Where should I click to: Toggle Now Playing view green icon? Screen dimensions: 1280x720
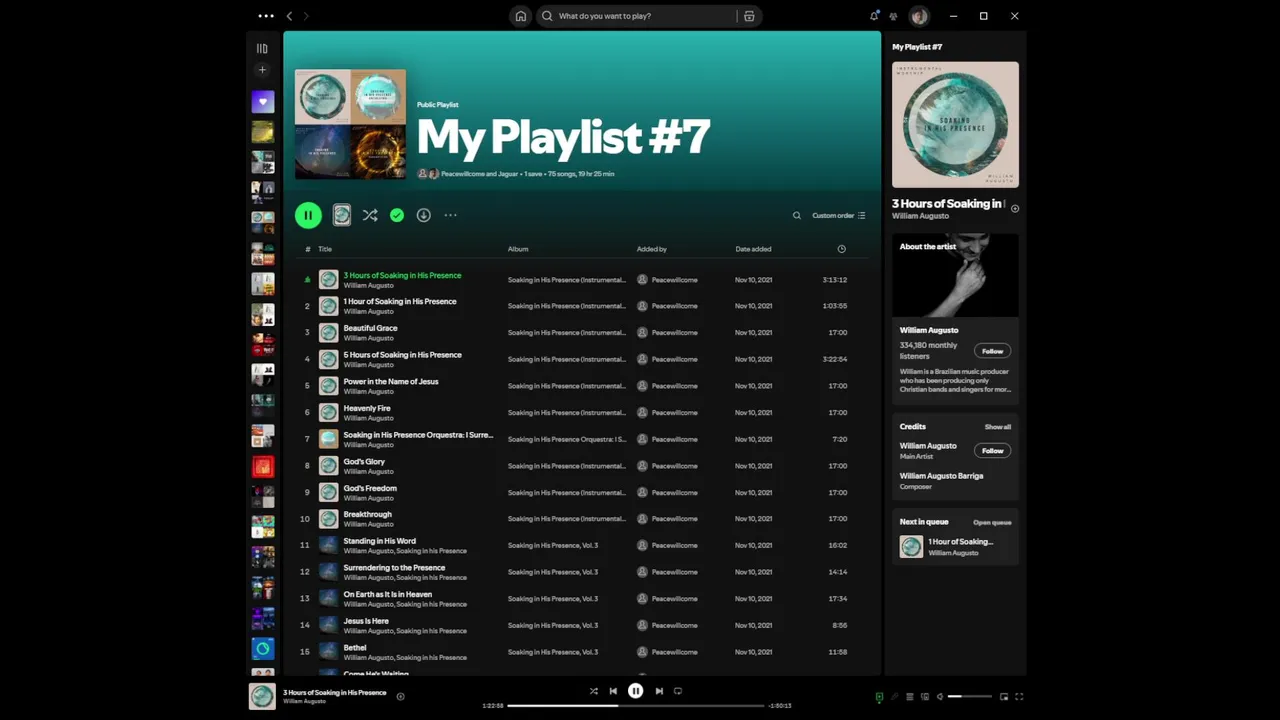point(879,697)
